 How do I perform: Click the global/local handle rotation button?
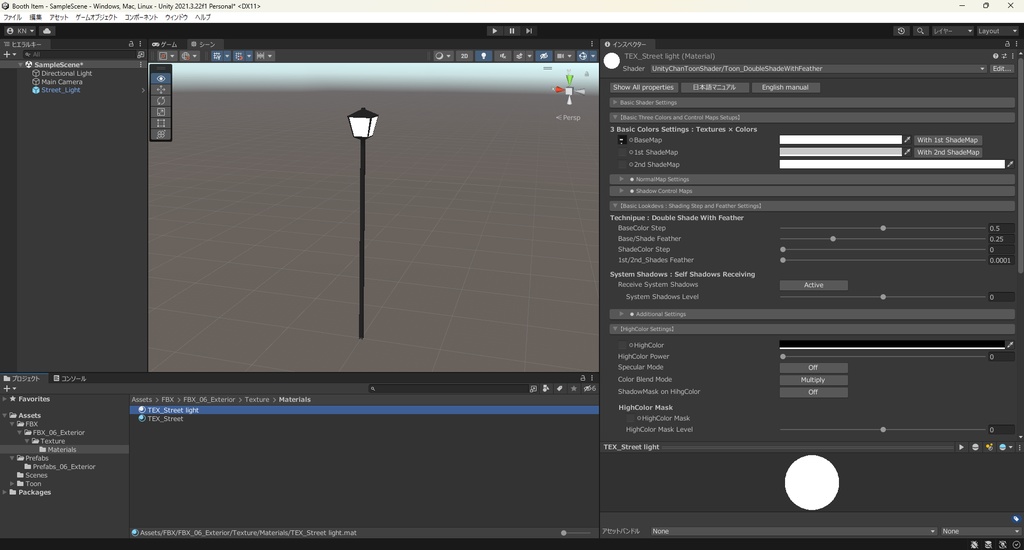[189, 56]
